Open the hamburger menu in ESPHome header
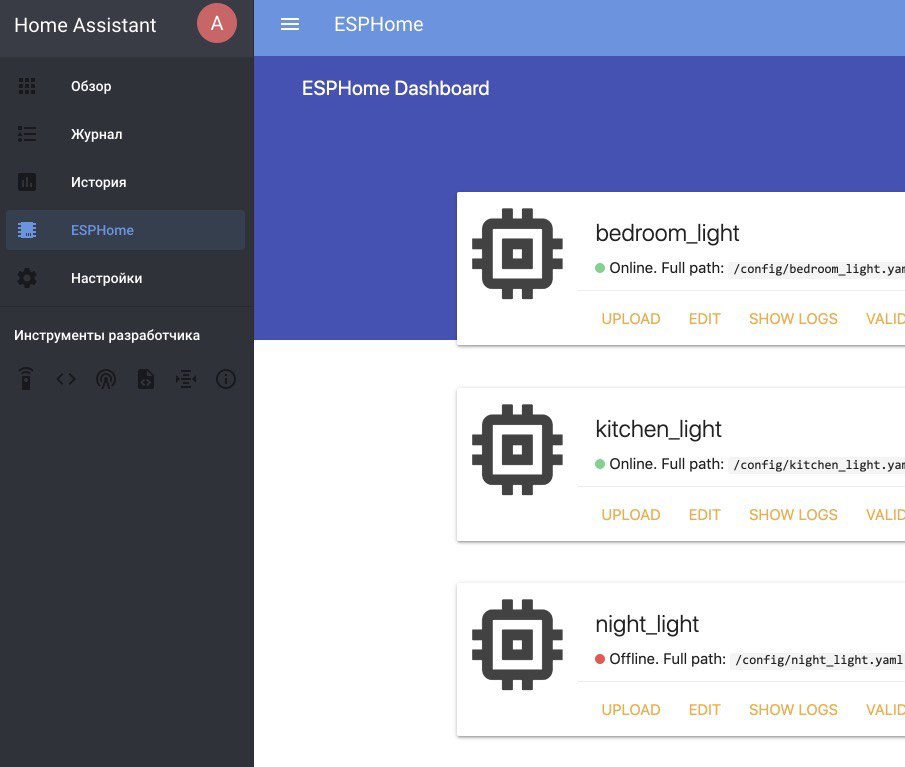 tap(290, 24)
